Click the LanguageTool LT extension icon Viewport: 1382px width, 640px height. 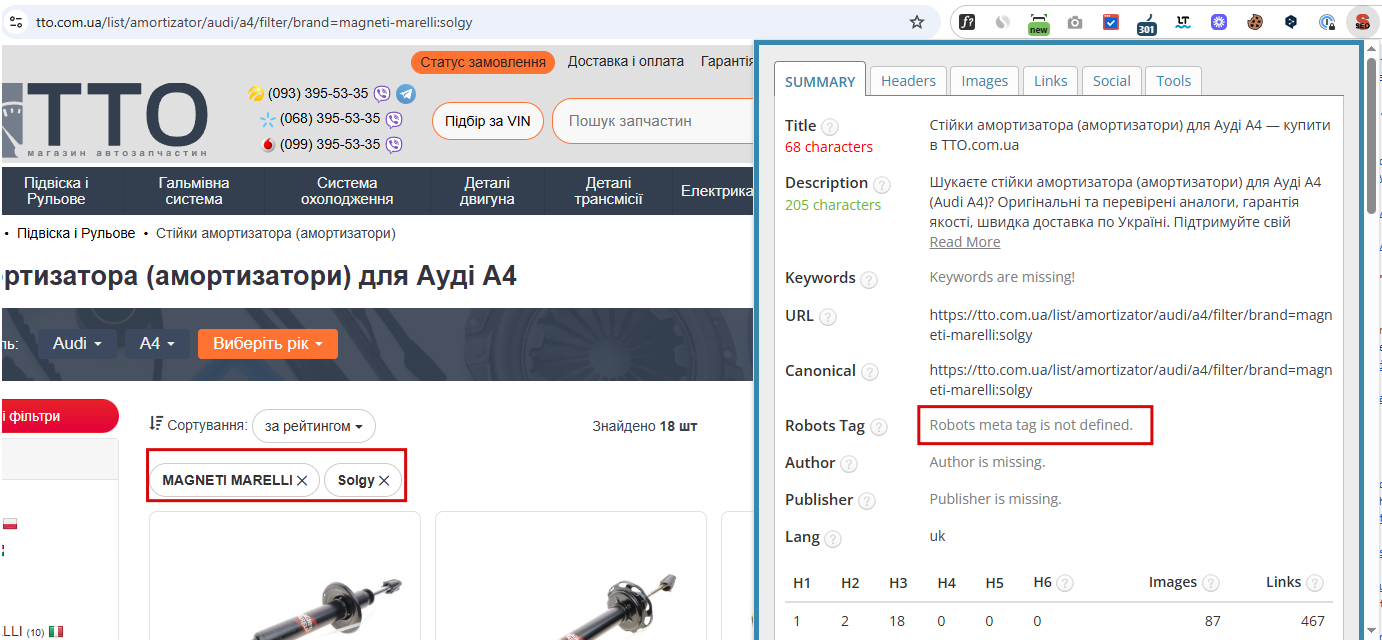tap(1183, 21)
